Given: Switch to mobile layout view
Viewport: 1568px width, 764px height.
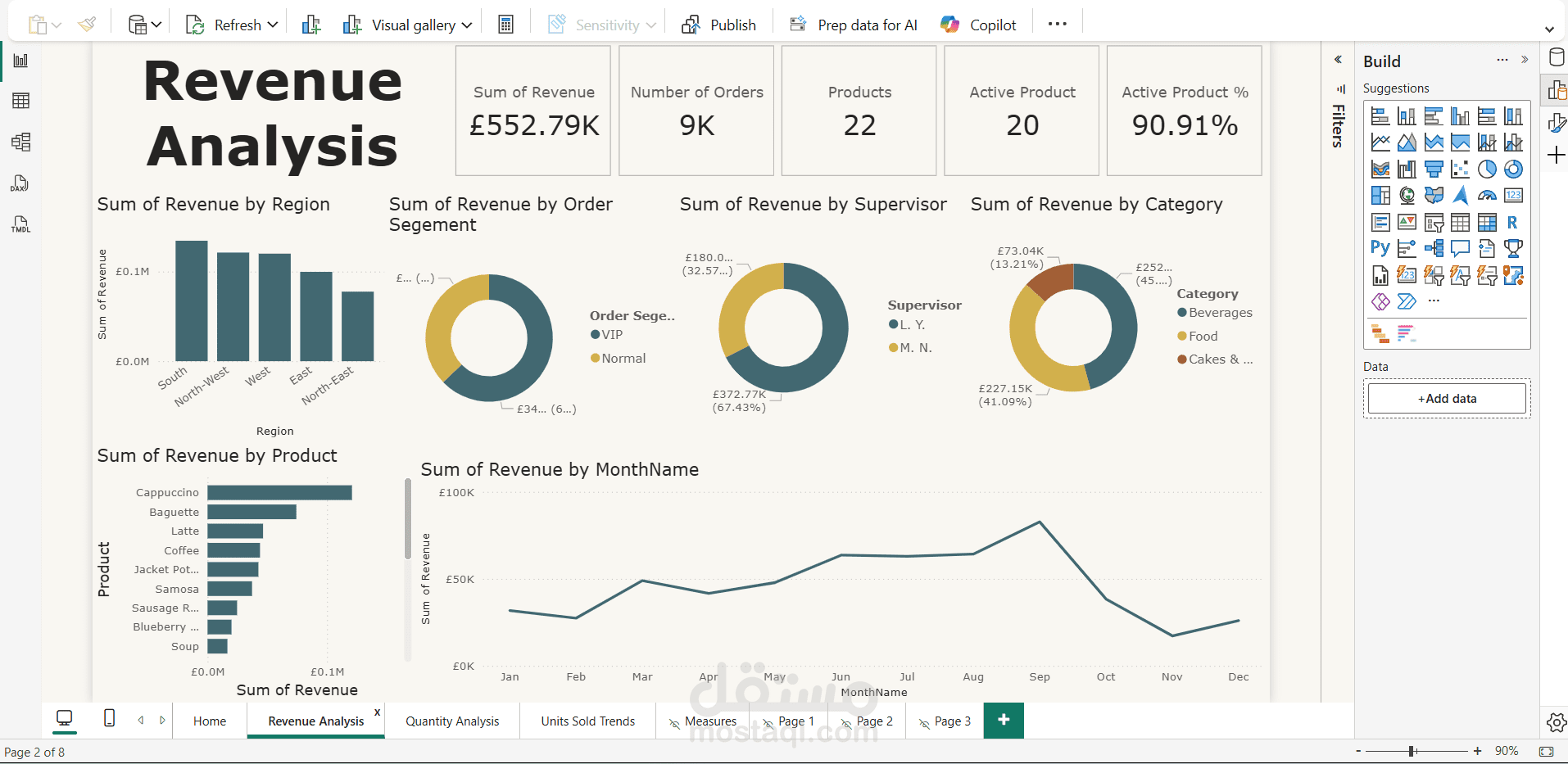Looking at the screenshot, I should coord(108,720).
